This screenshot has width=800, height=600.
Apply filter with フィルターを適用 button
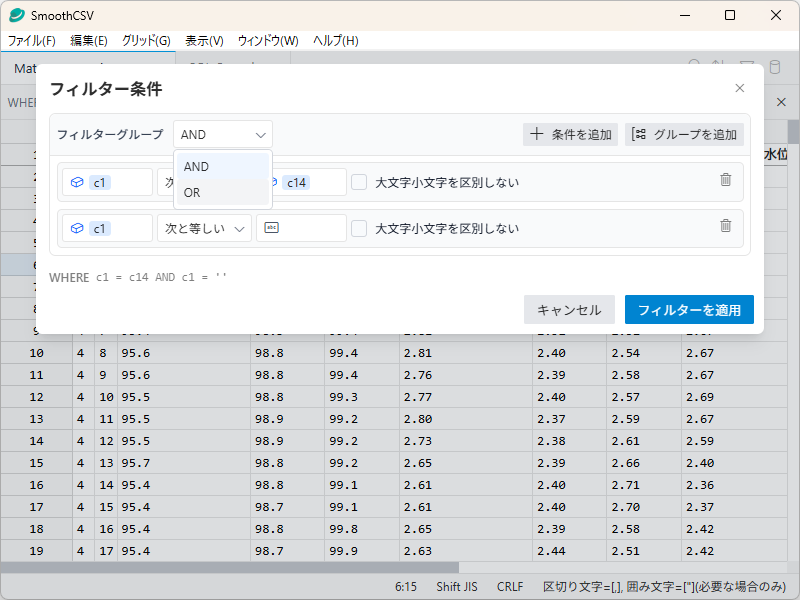(689, 310)
